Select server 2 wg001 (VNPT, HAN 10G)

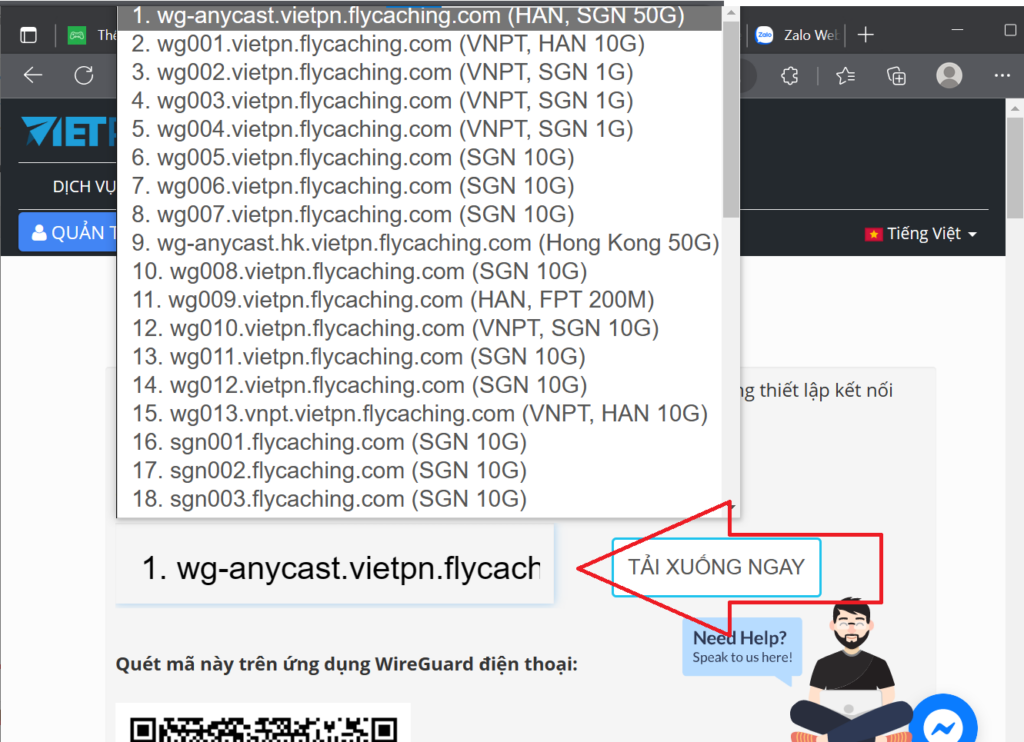[419, 44]
